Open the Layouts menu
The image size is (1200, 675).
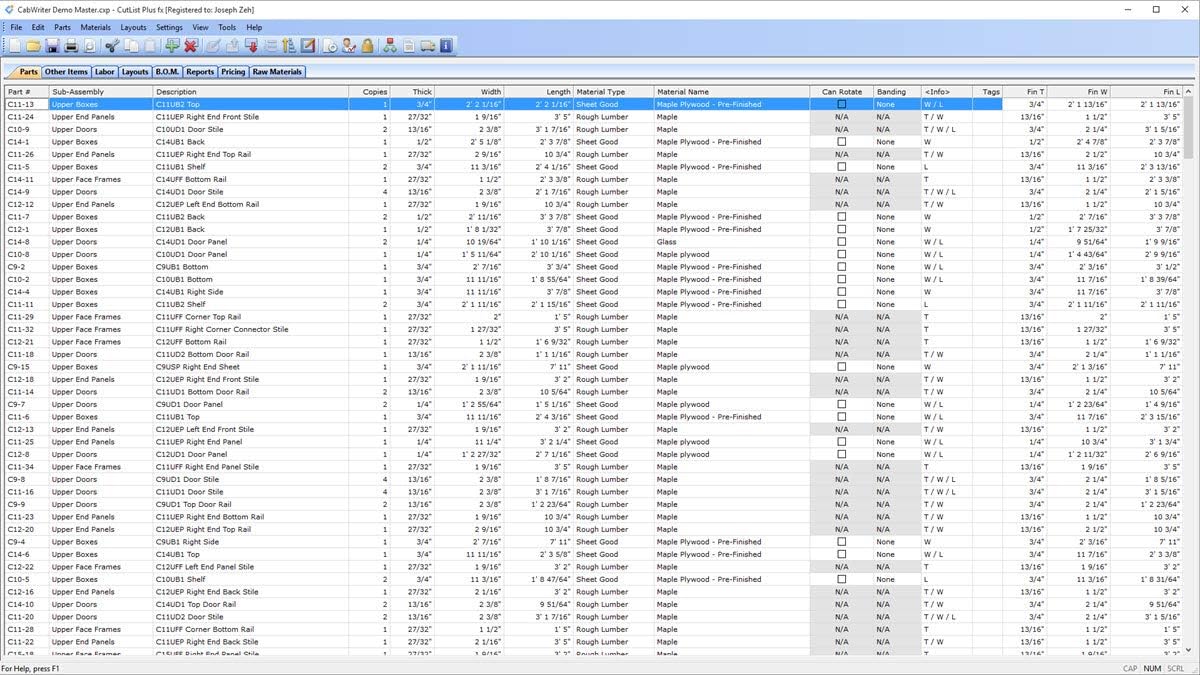[x=133, y=27]
